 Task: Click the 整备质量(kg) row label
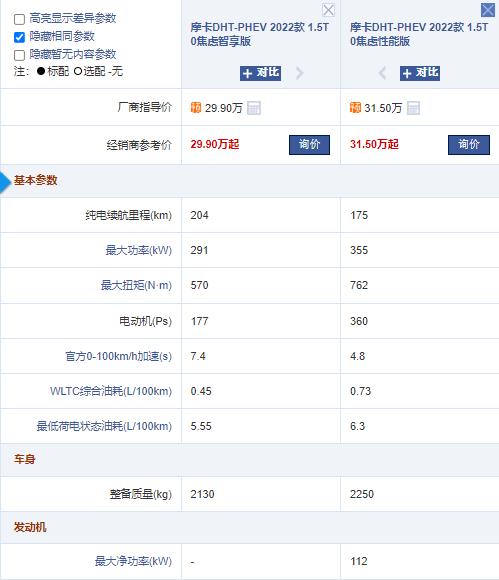141,494
